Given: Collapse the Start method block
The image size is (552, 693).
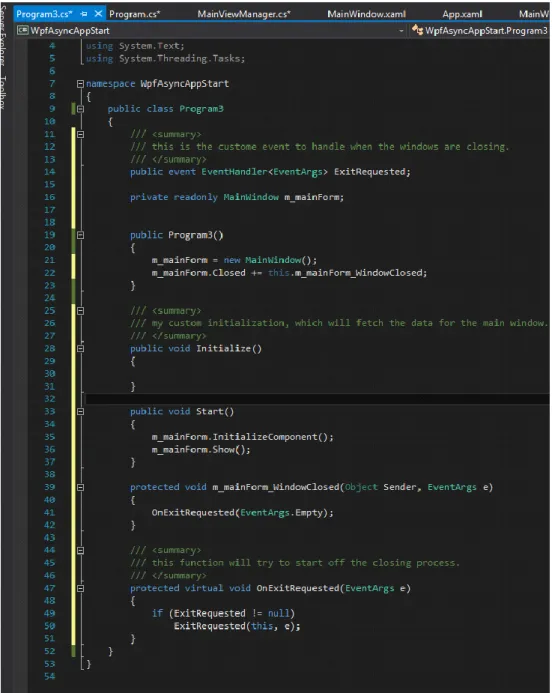Looking at the screenshot, I should pos(80,411).
